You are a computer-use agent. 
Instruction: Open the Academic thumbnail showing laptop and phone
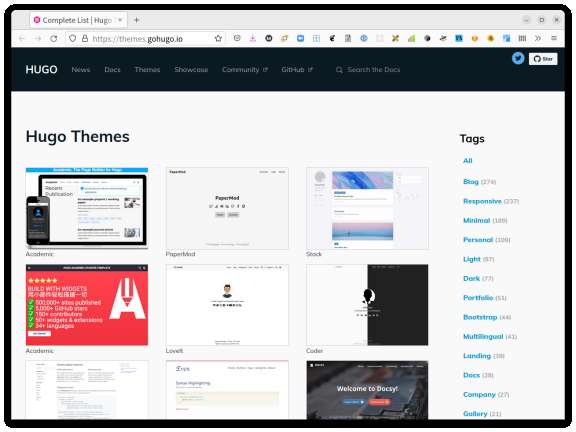coord(87,208)
